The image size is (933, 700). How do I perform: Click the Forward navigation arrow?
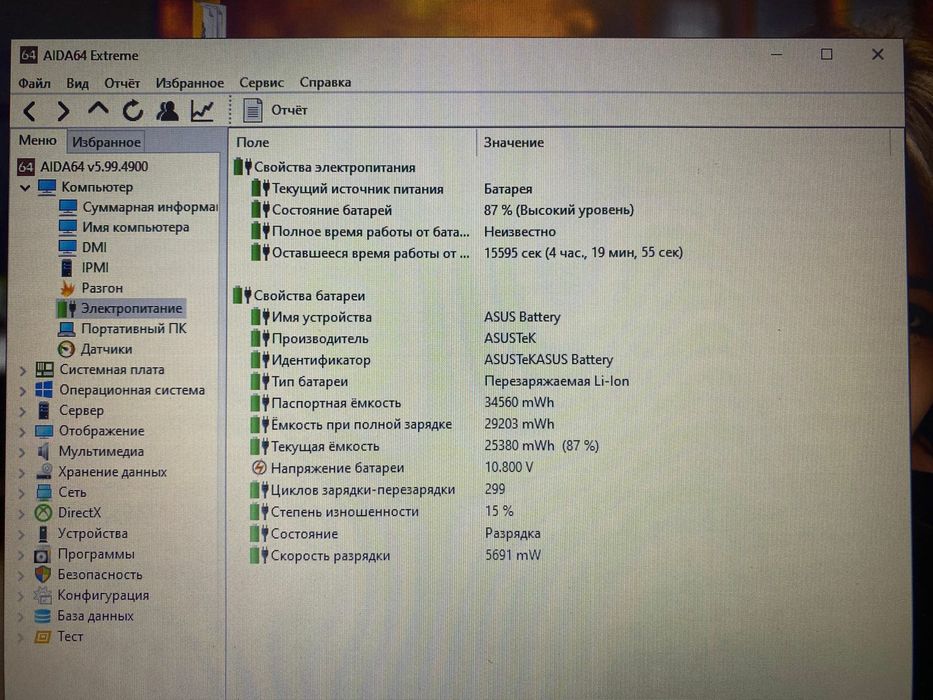click(63, 111)
